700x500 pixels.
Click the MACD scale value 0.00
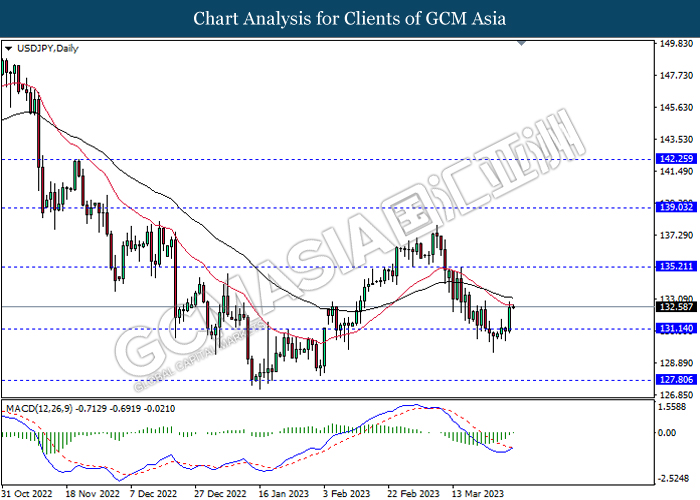667,433
